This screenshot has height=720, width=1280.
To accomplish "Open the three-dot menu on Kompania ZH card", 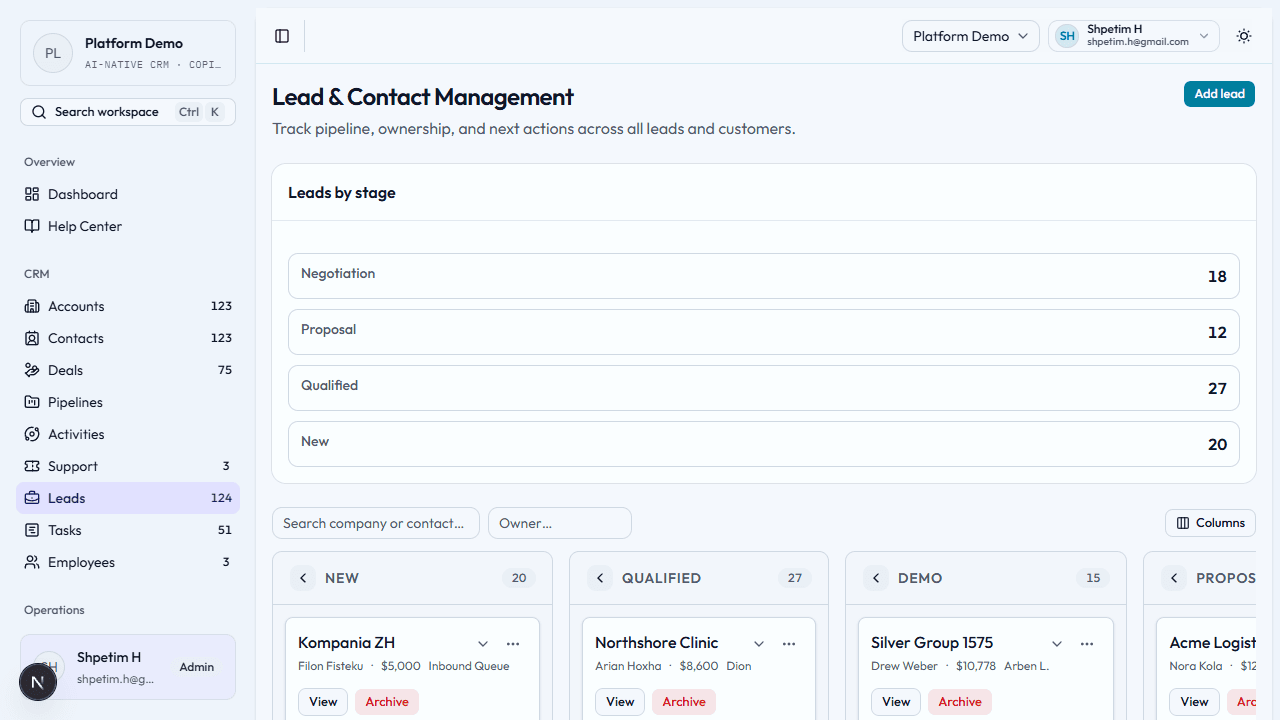I will click(513, 643).
